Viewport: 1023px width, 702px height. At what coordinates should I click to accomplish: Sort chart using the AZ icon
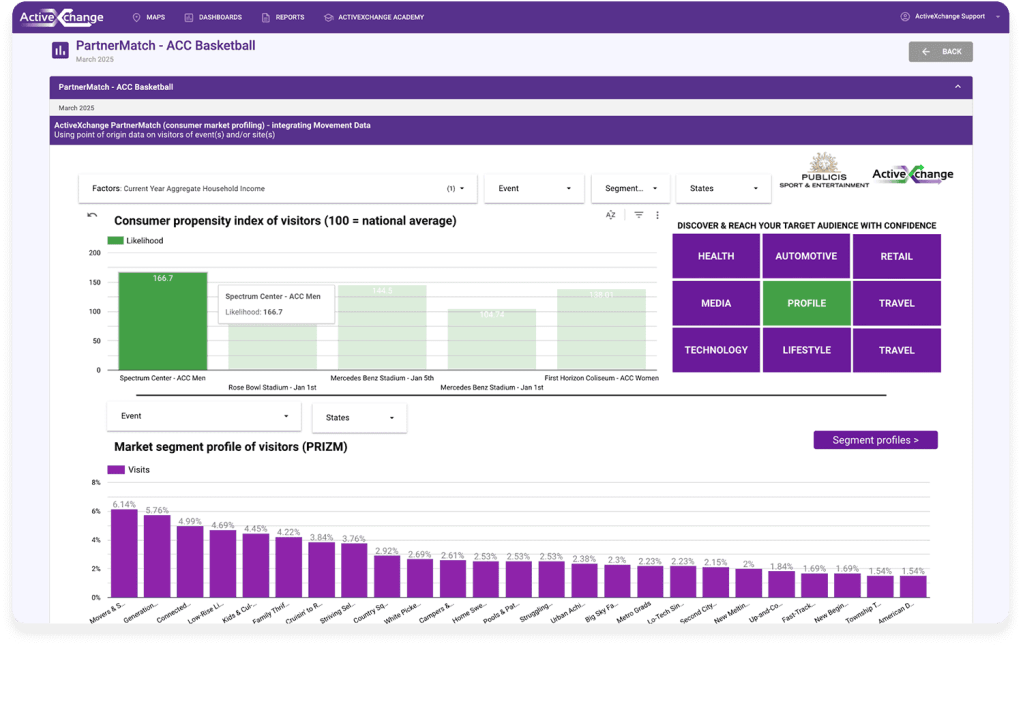[x=610, y=215]
